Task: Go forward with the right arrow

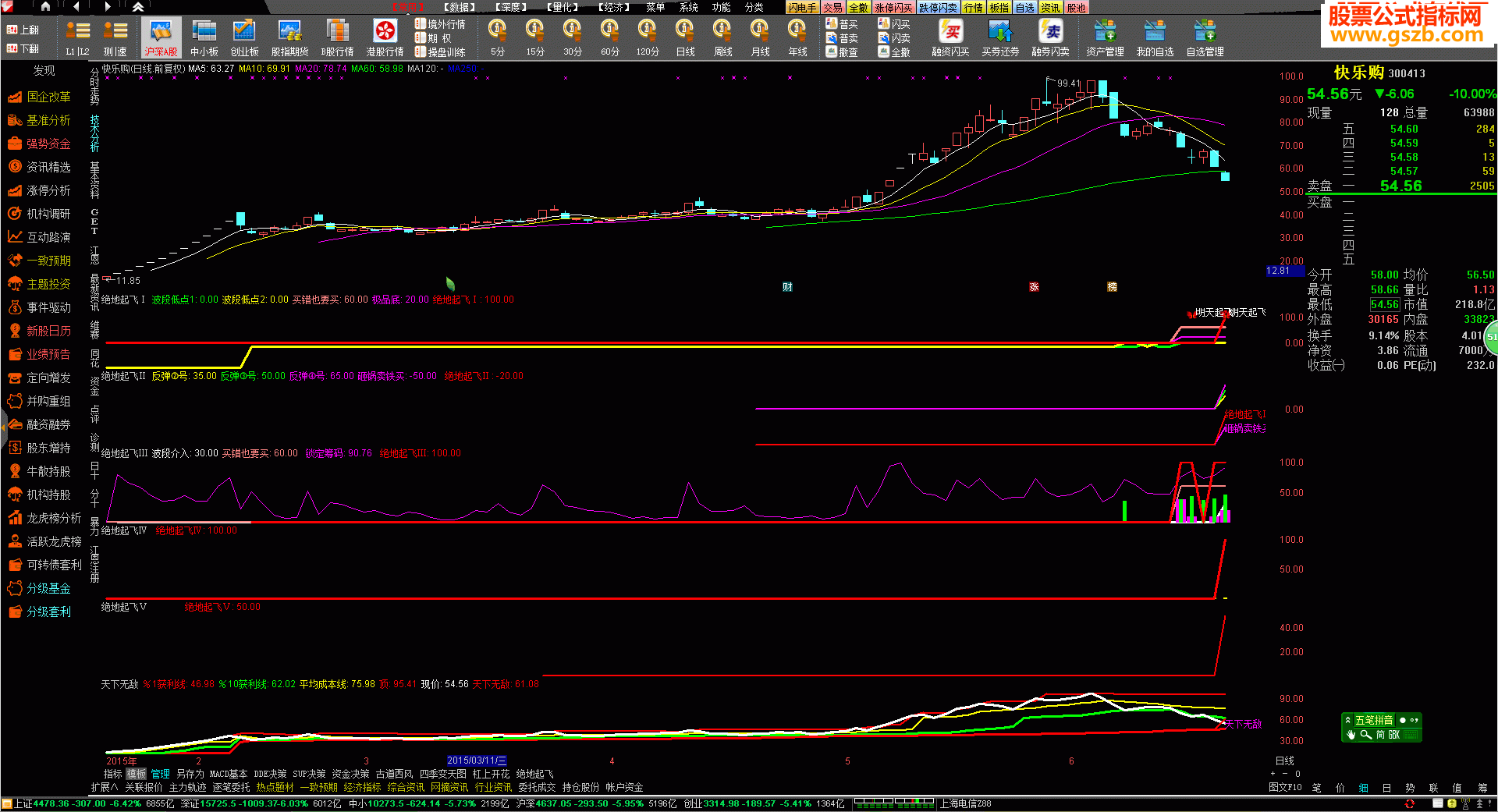Action: [x=108, y=7]
